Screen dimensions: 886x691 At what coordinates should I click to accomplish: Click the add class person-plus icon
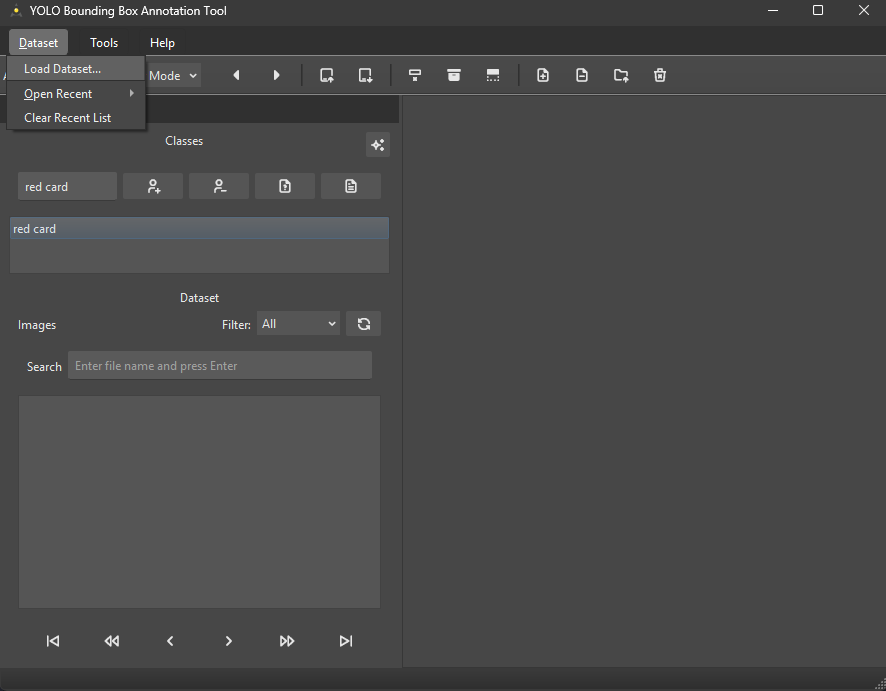pos(153,186)
